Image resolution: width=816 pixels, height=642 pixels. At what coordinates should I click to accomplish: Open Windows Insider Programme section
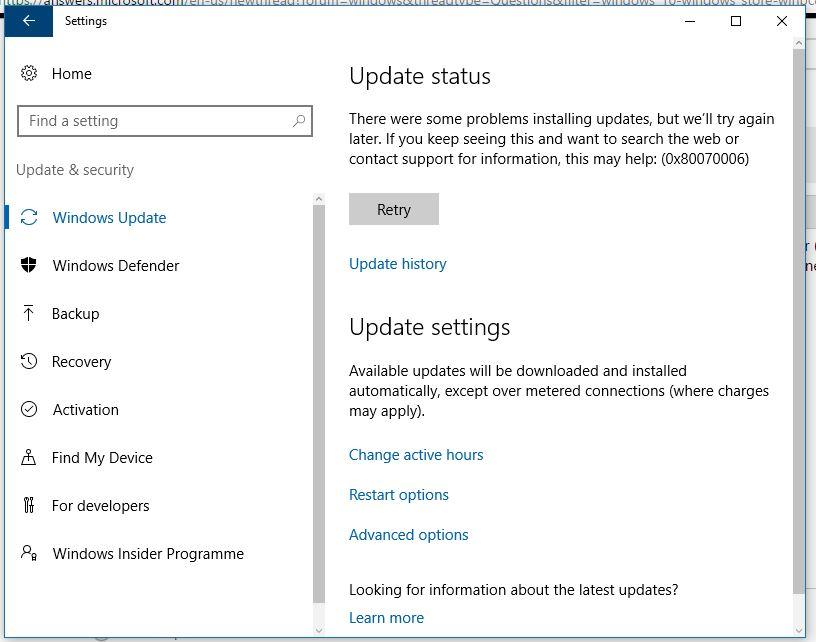coord(148,554)
